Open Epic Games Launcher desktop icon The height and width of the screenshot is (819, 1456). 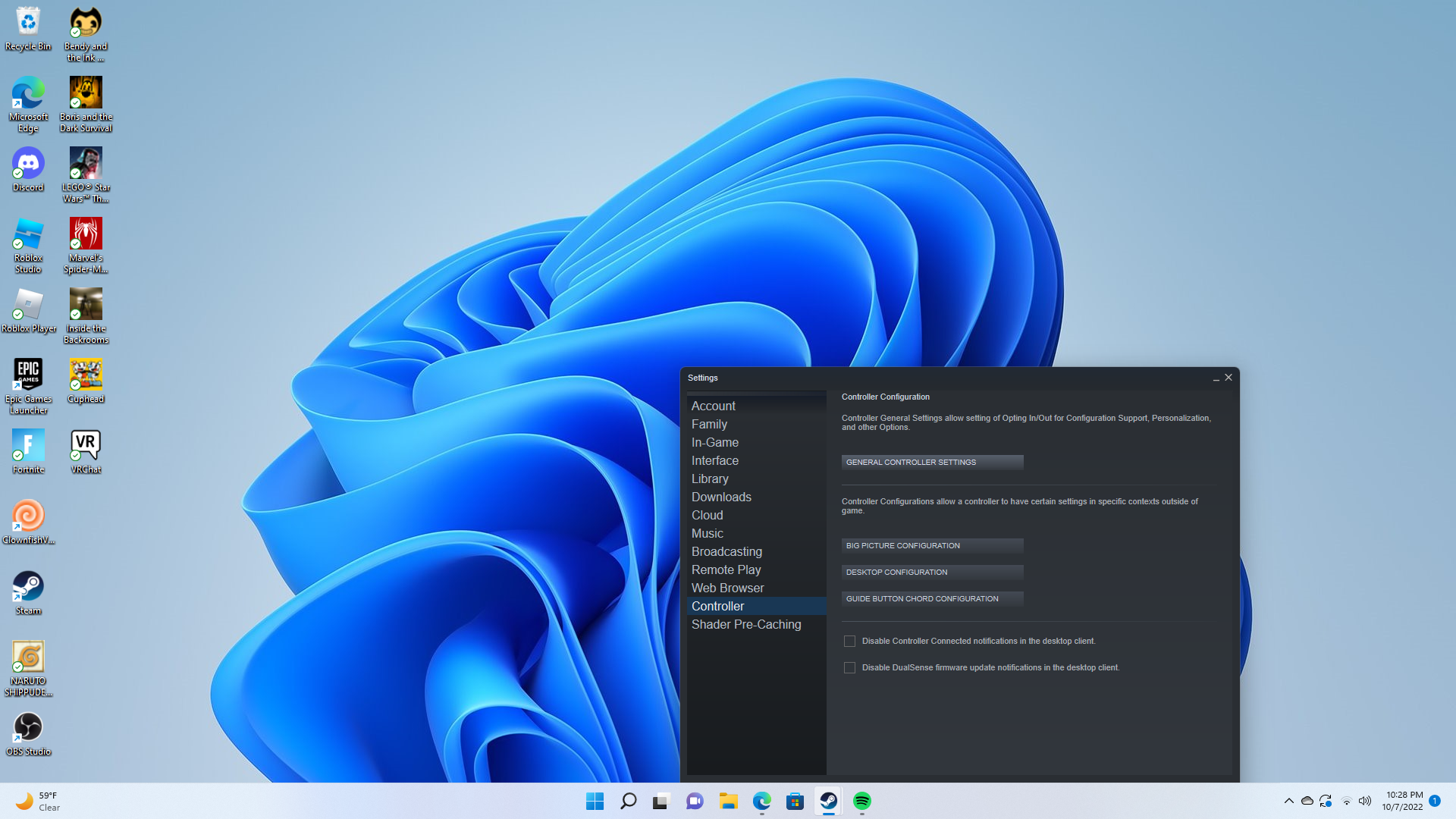tap(28, 385)
